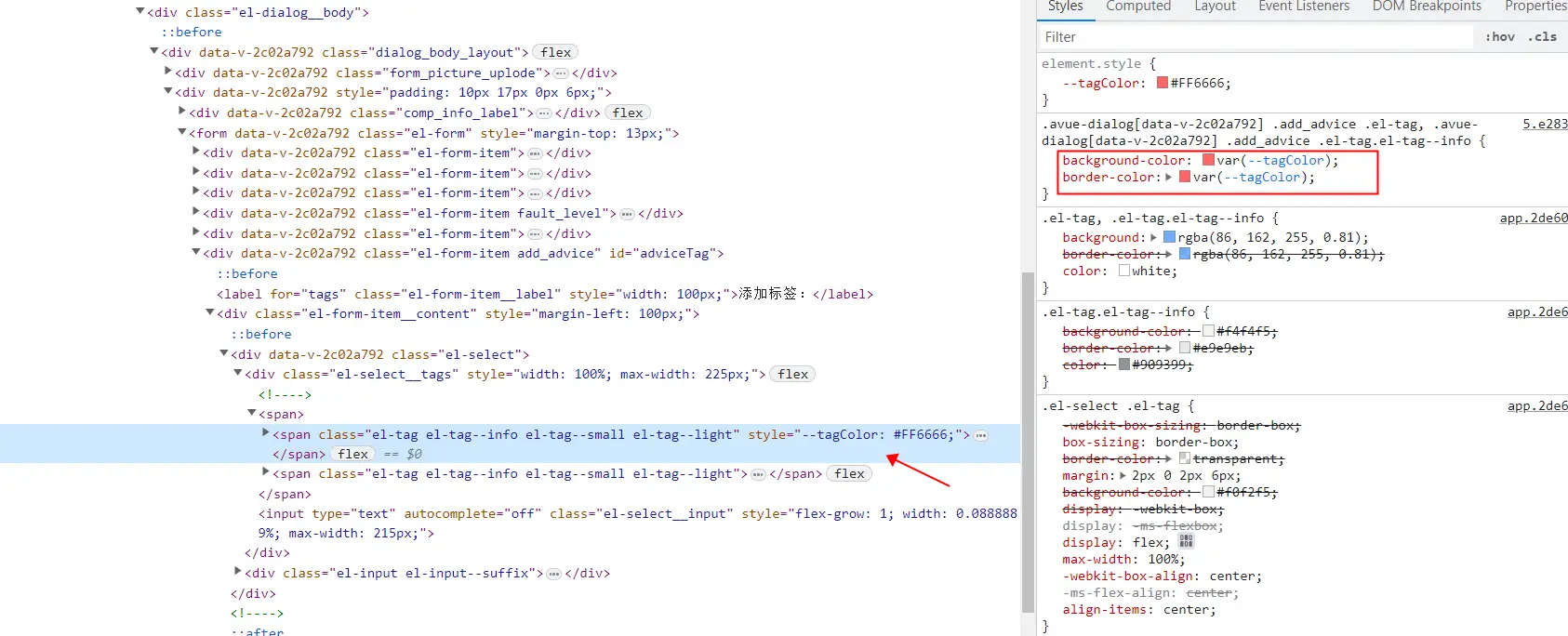Collapse the add_advice form item node
Screen dimensions: 1568x636
coord(196,253)
